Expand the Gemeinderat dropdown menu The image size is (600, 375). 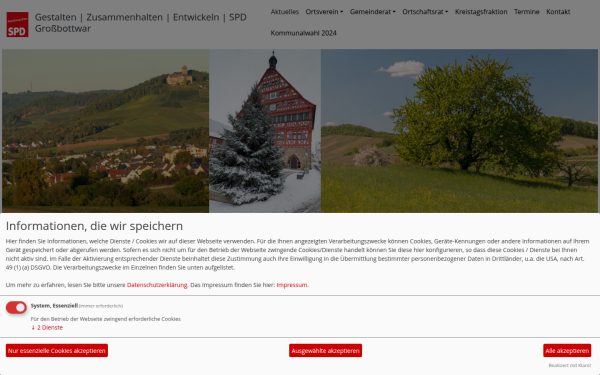[x=373, y=12]
